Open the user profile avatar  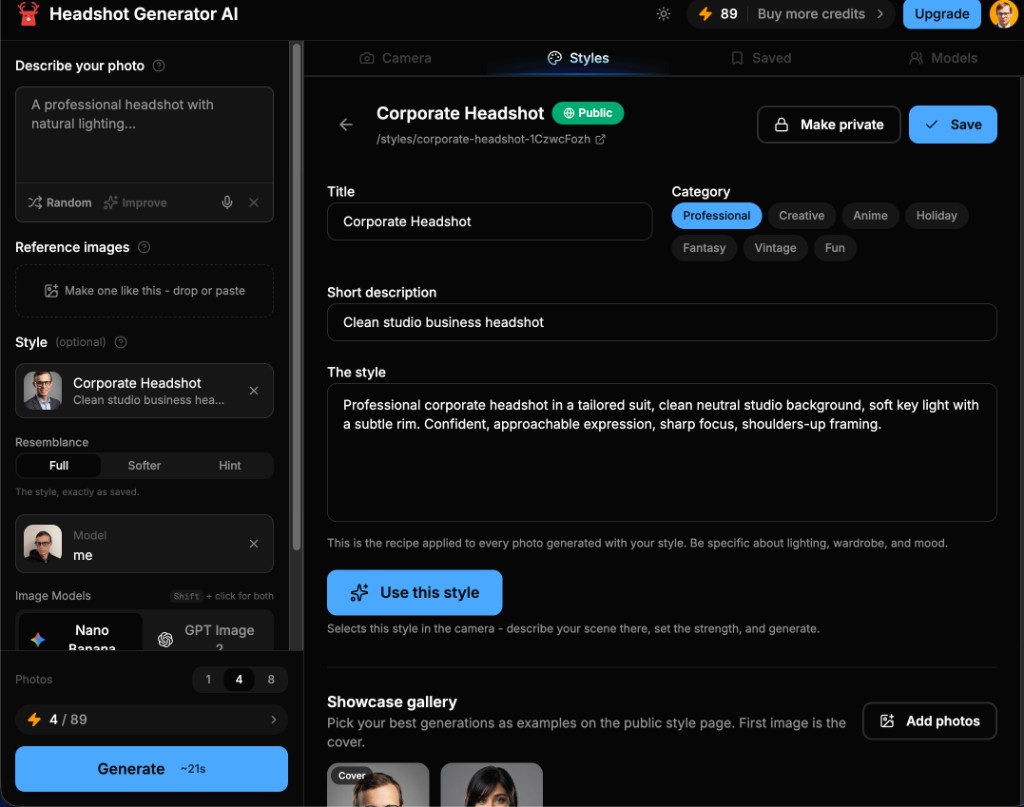point(1003,14)
